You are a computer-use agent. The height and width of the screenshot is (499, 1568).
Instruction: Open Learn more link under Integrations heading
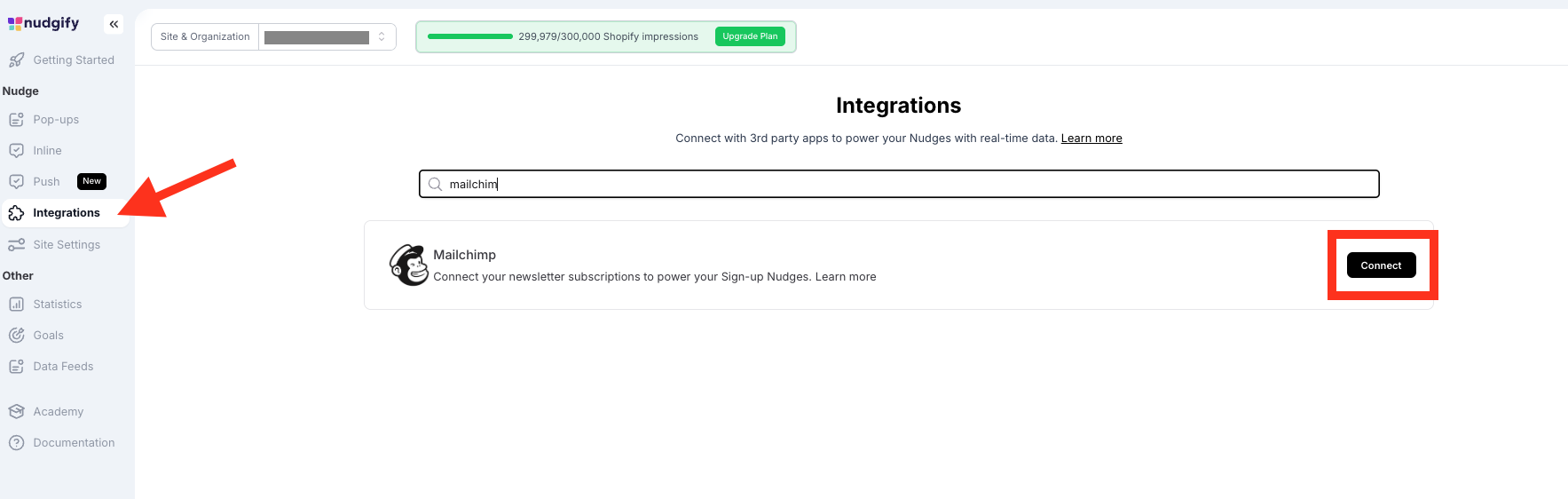1091,139
